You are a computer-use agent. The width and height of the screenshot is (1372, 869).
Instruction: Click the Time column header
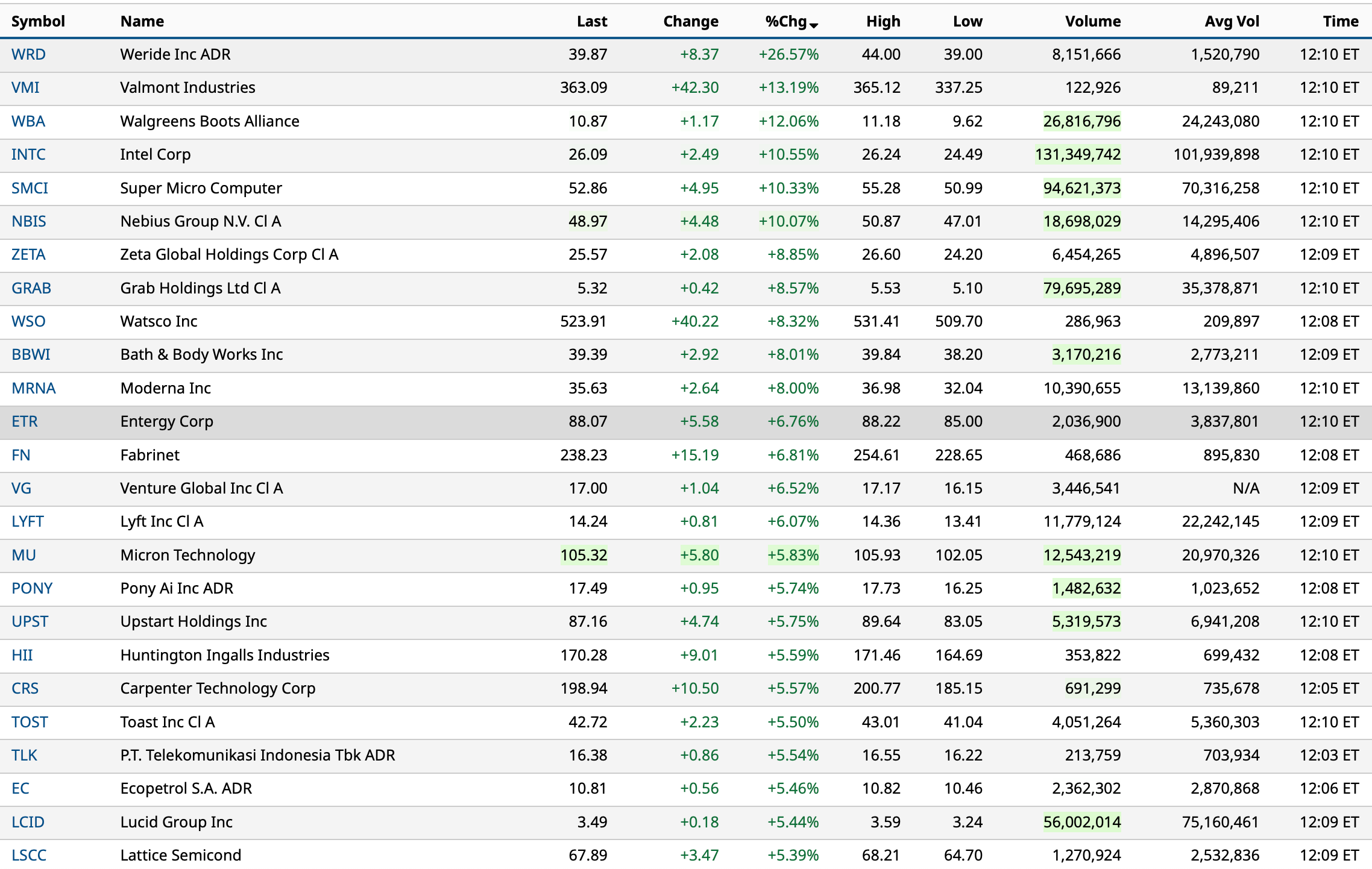[x=1340, y=21]
